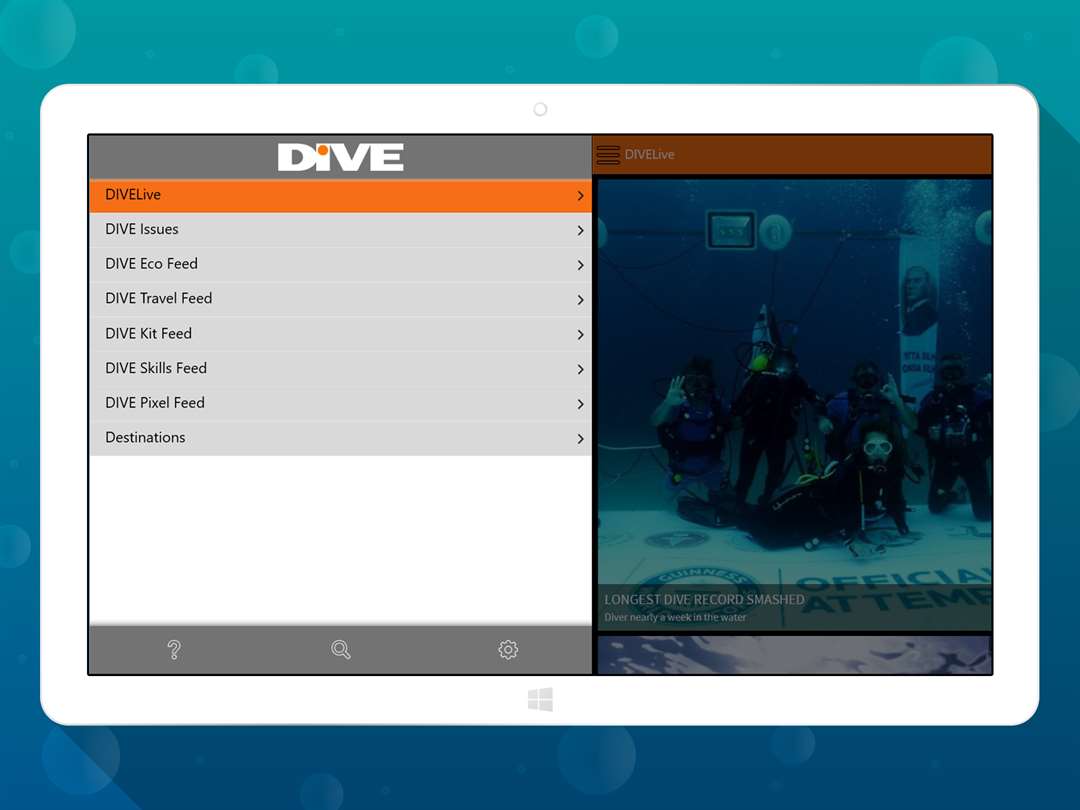The width and height of the screenshot is (1080, 810).
Task: Expand the chevron on DIVE Issues row
Action: pos(581,231)
